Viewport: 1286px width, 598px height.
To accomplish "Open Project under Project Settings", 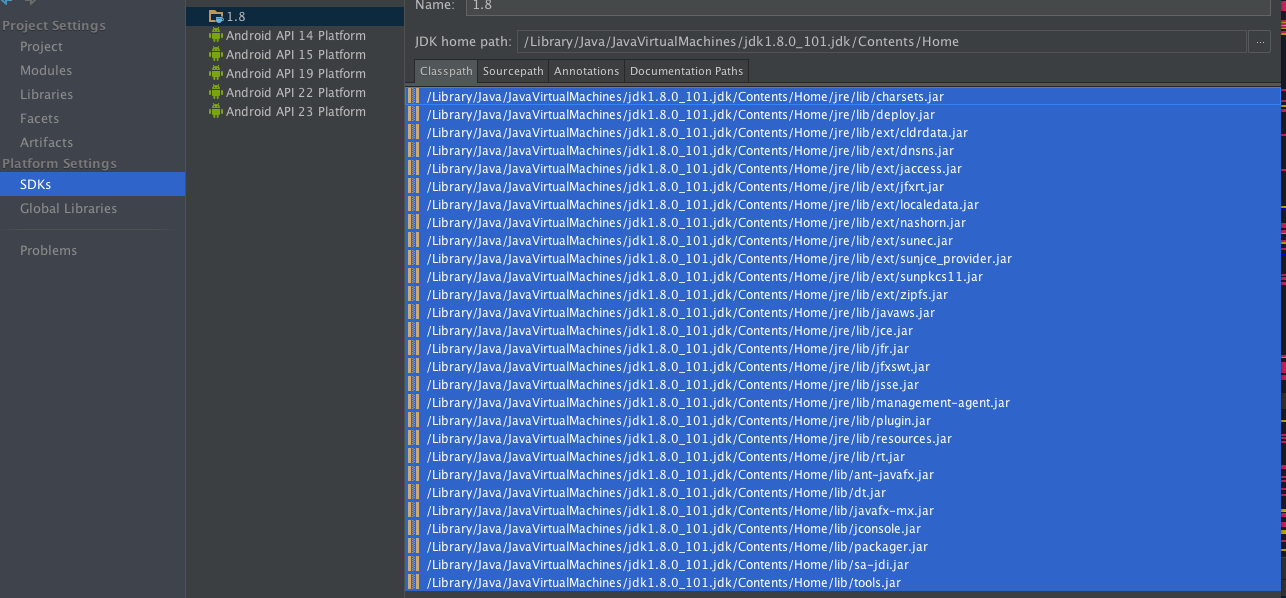I will pyautogui.click(x=41, y=47).
